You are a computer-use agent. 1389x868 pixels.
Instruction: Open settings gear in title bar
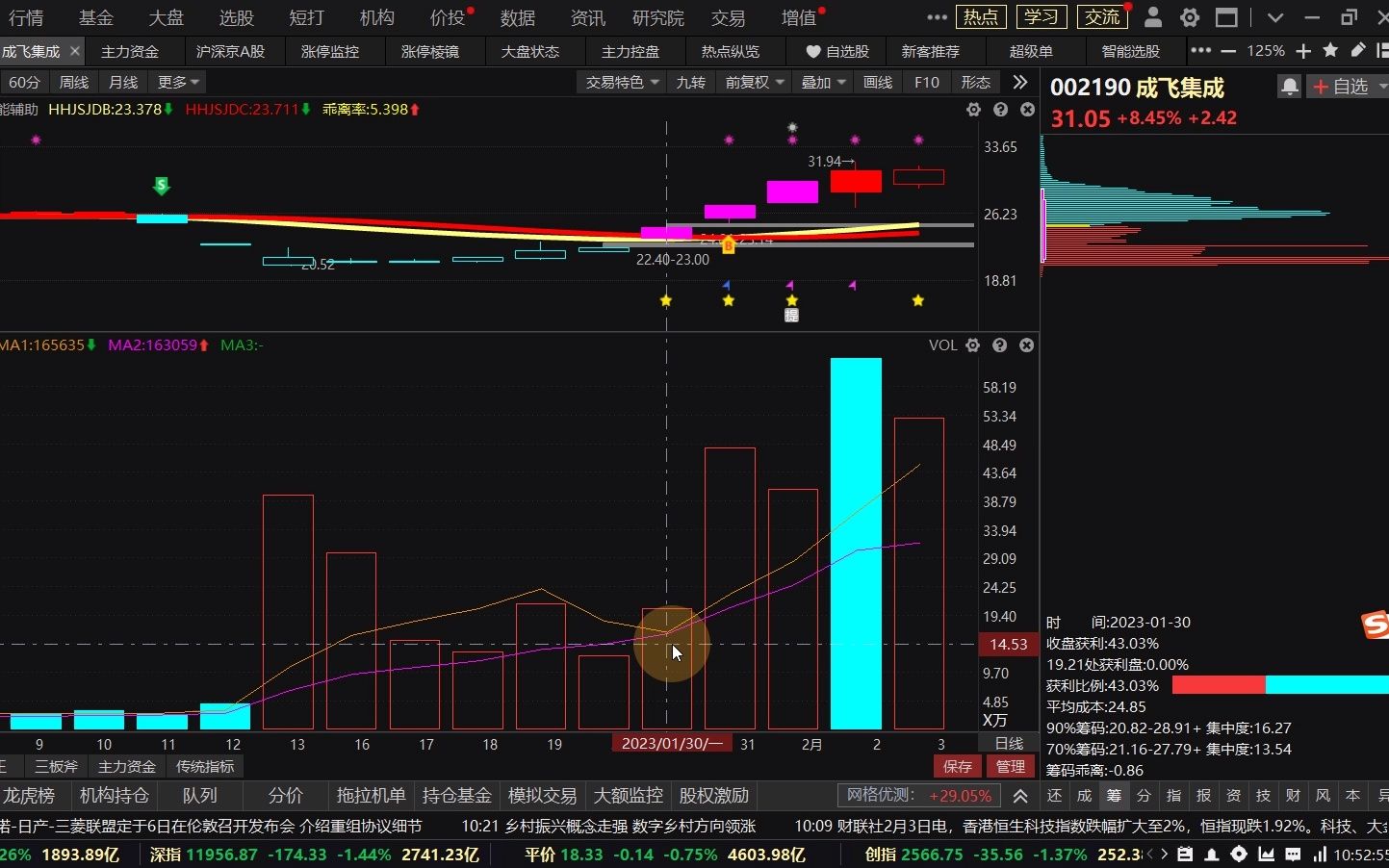[x=1190, y=17]
